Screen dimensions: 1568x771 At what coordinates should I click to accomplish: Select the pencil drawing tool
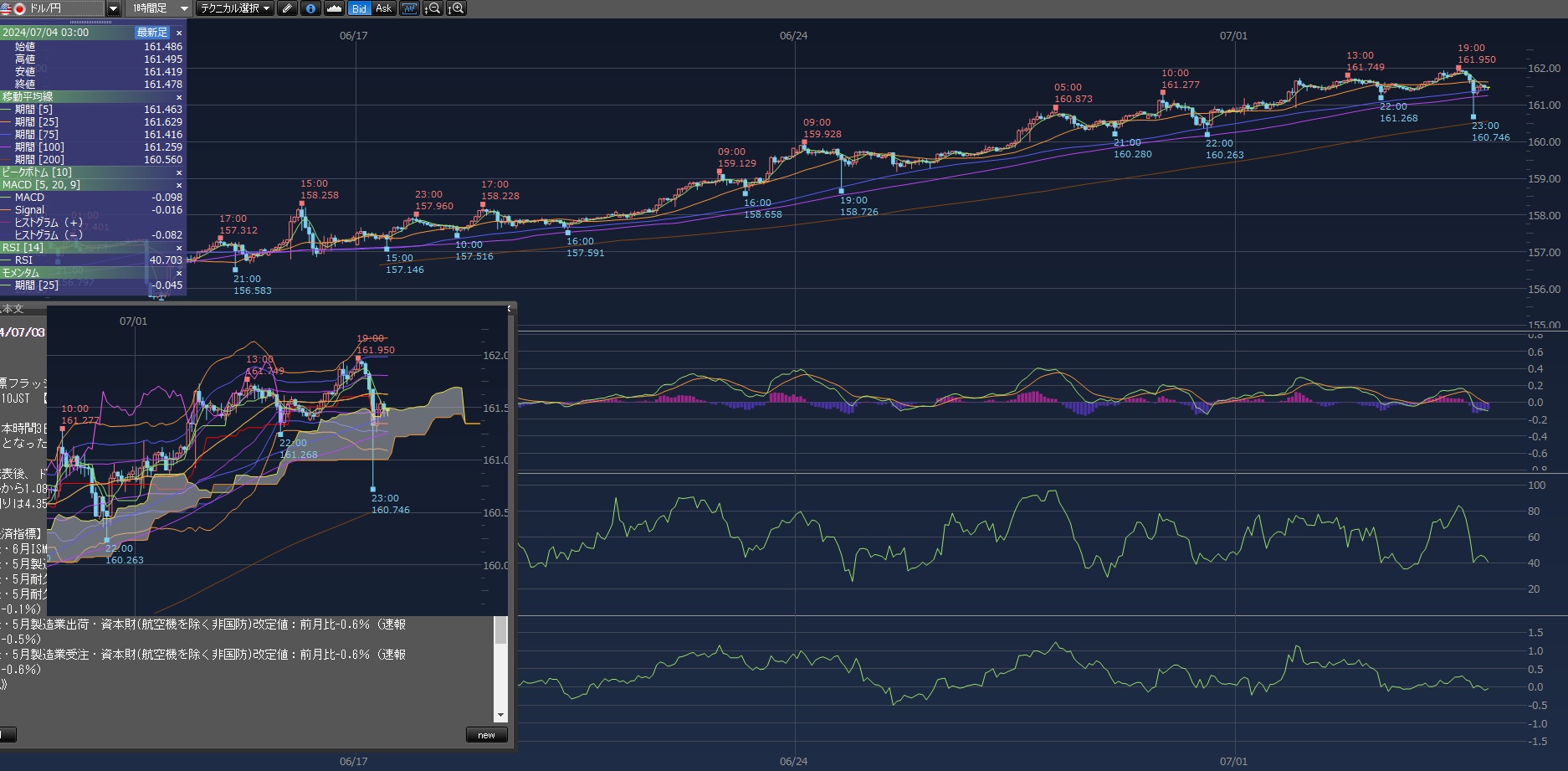click(x=287, y=8)
